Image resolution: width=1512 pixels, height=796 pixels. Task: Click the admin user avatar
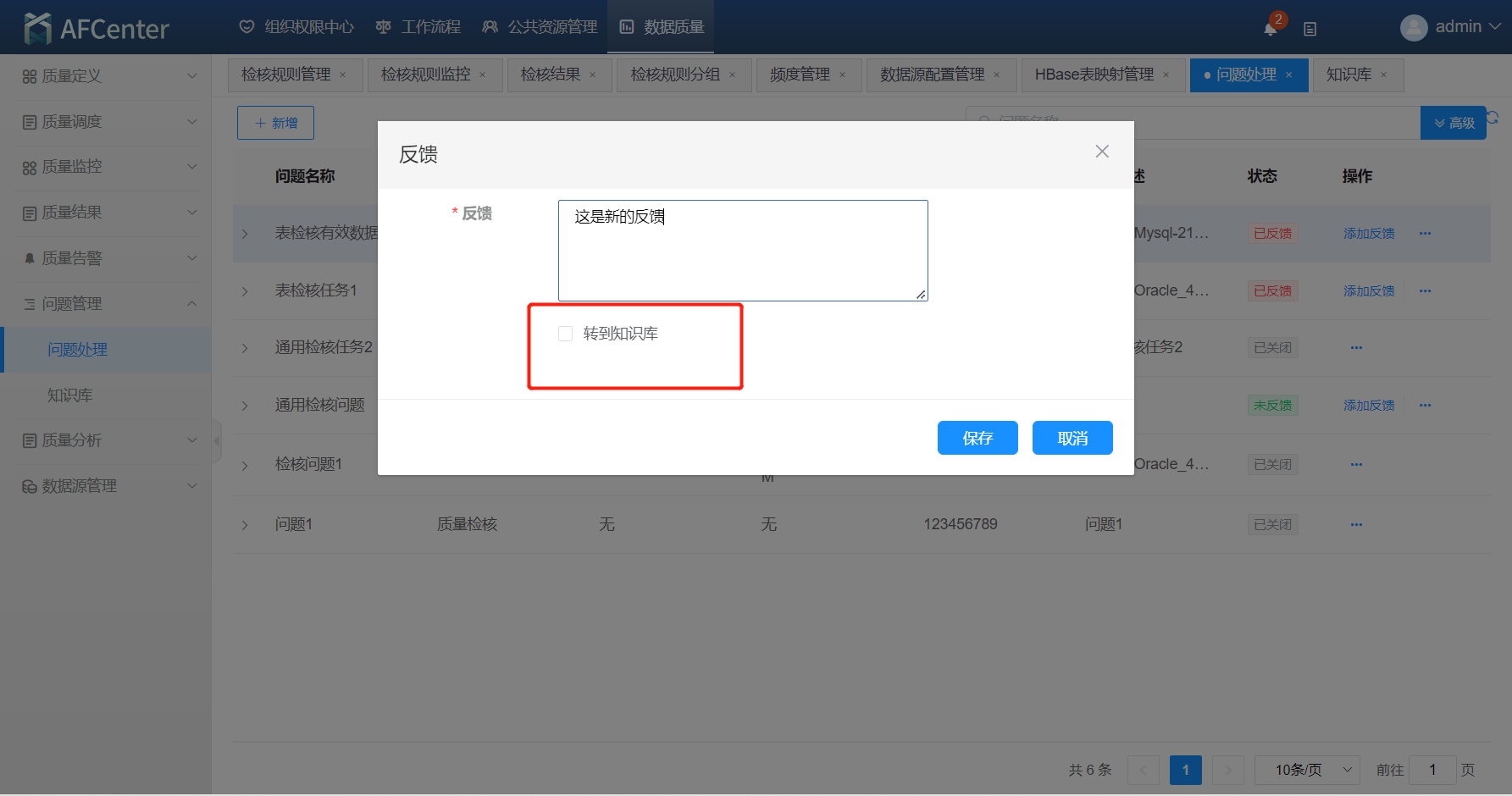[x=1413, y=28]
